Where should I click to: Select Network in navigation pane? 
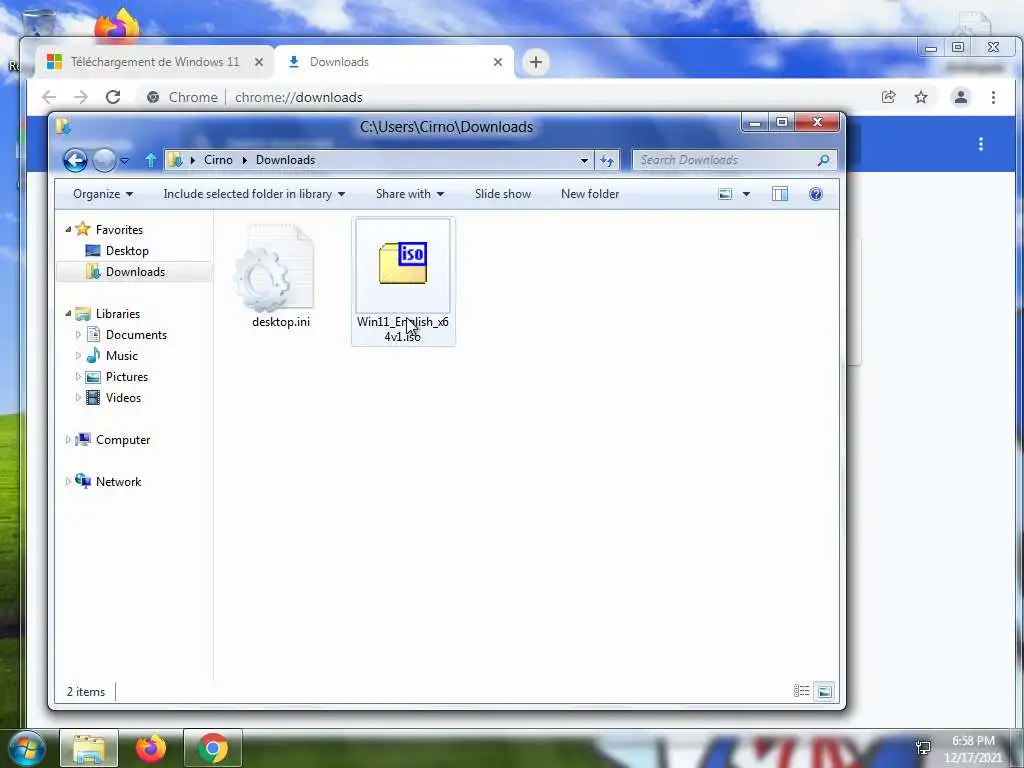(118, 482)
